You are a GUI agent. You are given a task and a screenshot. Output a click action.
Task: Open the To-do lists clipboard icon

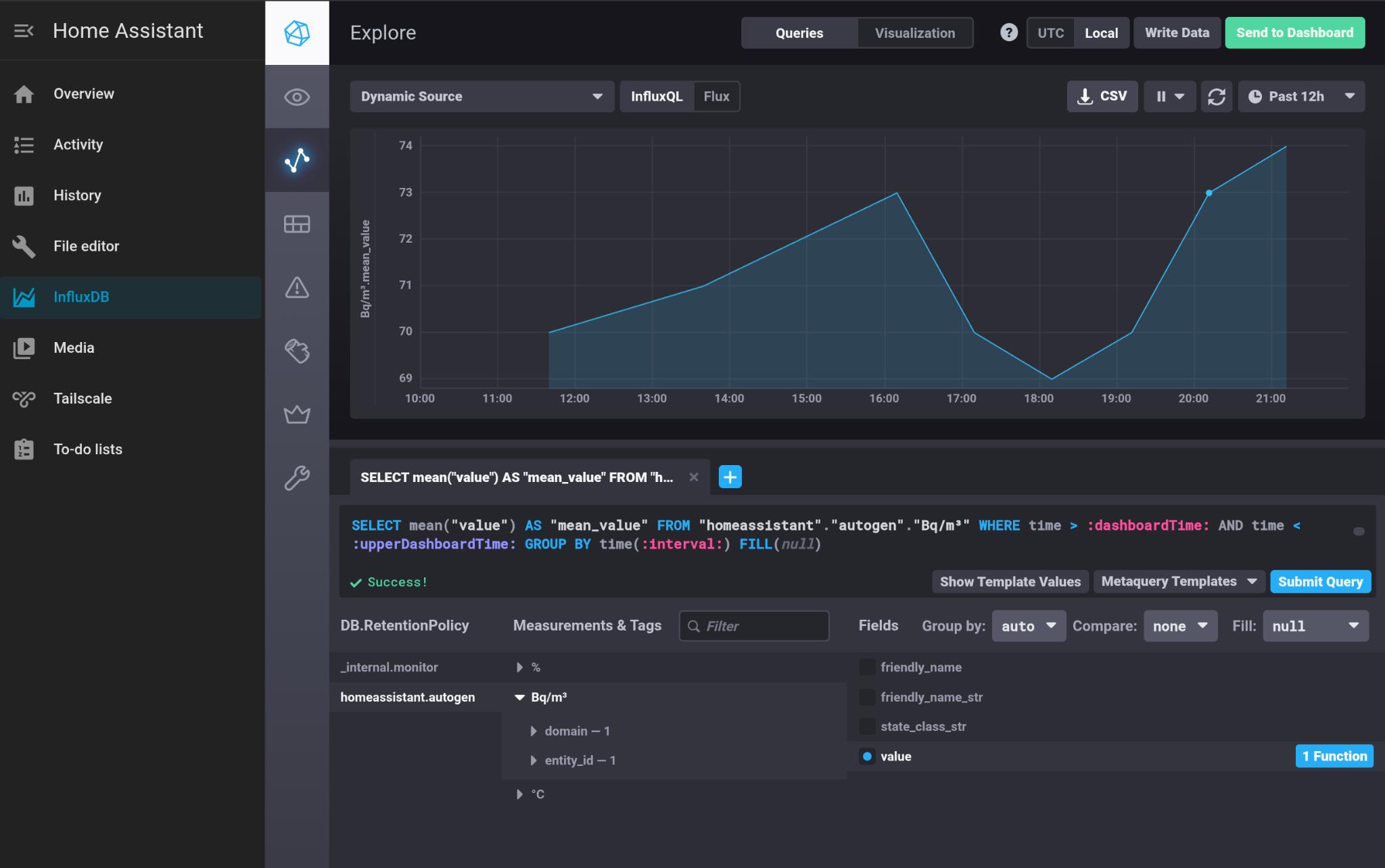pos(24,450)
